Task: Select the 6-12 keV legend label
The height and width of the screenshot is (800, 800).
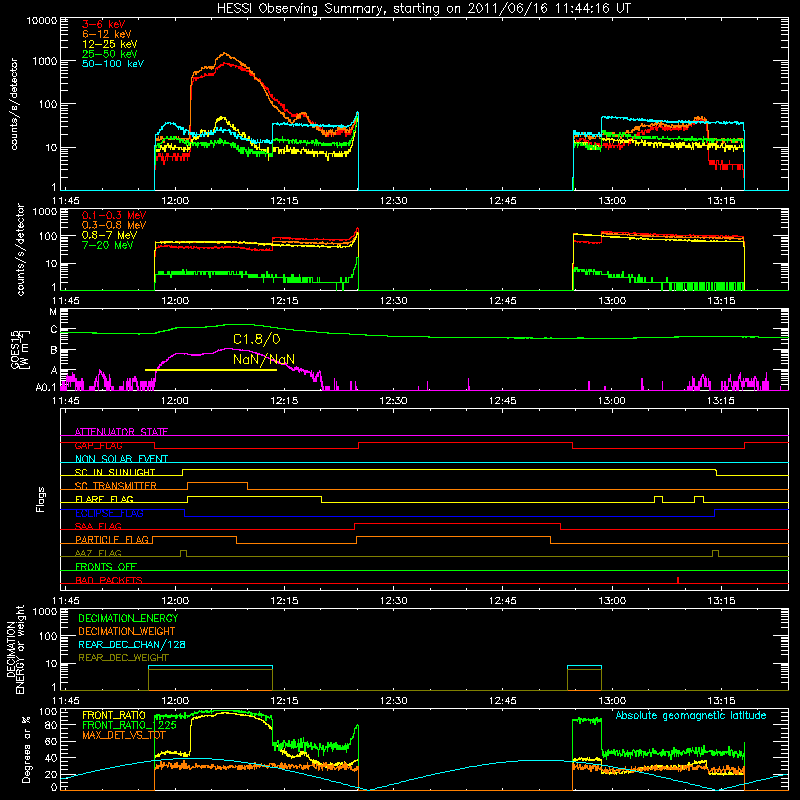Action: point(107,34)
